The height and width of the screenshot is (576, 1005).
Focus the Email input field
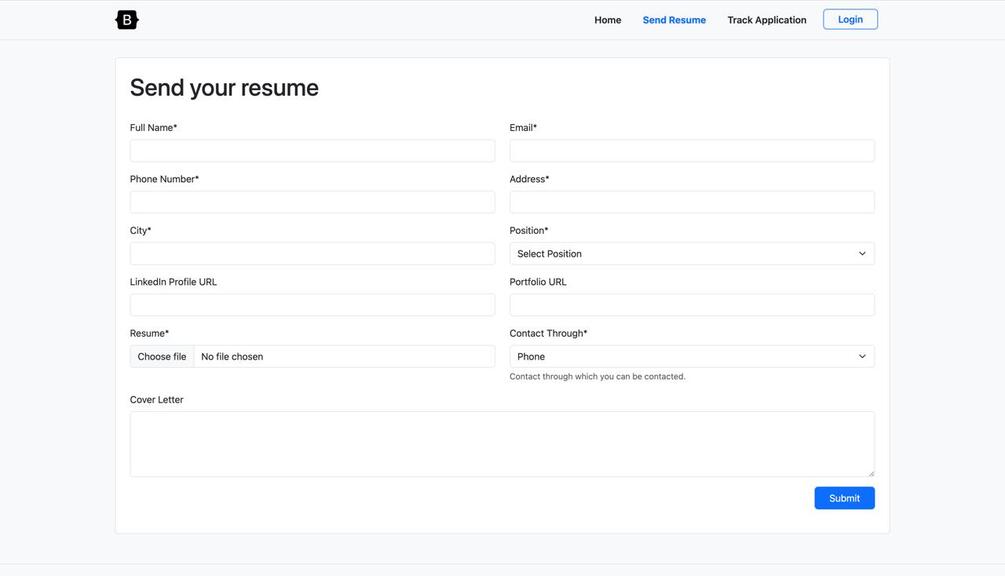tap(692, 151)
